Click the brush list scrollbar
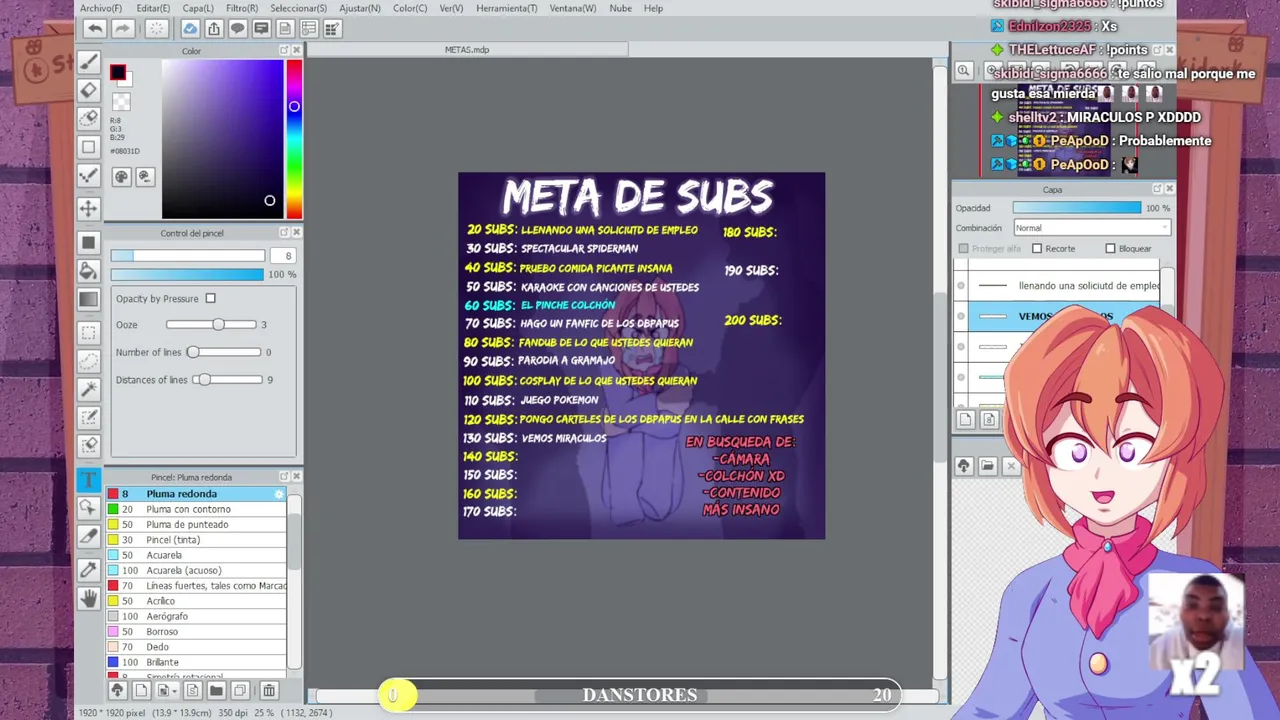Screen dimensions: 1280x720 point(294,582)
